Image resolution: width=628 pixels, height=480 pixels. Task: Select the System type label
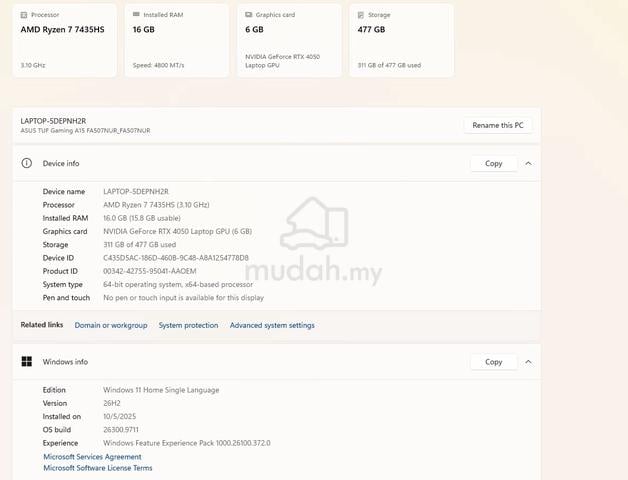62,284
